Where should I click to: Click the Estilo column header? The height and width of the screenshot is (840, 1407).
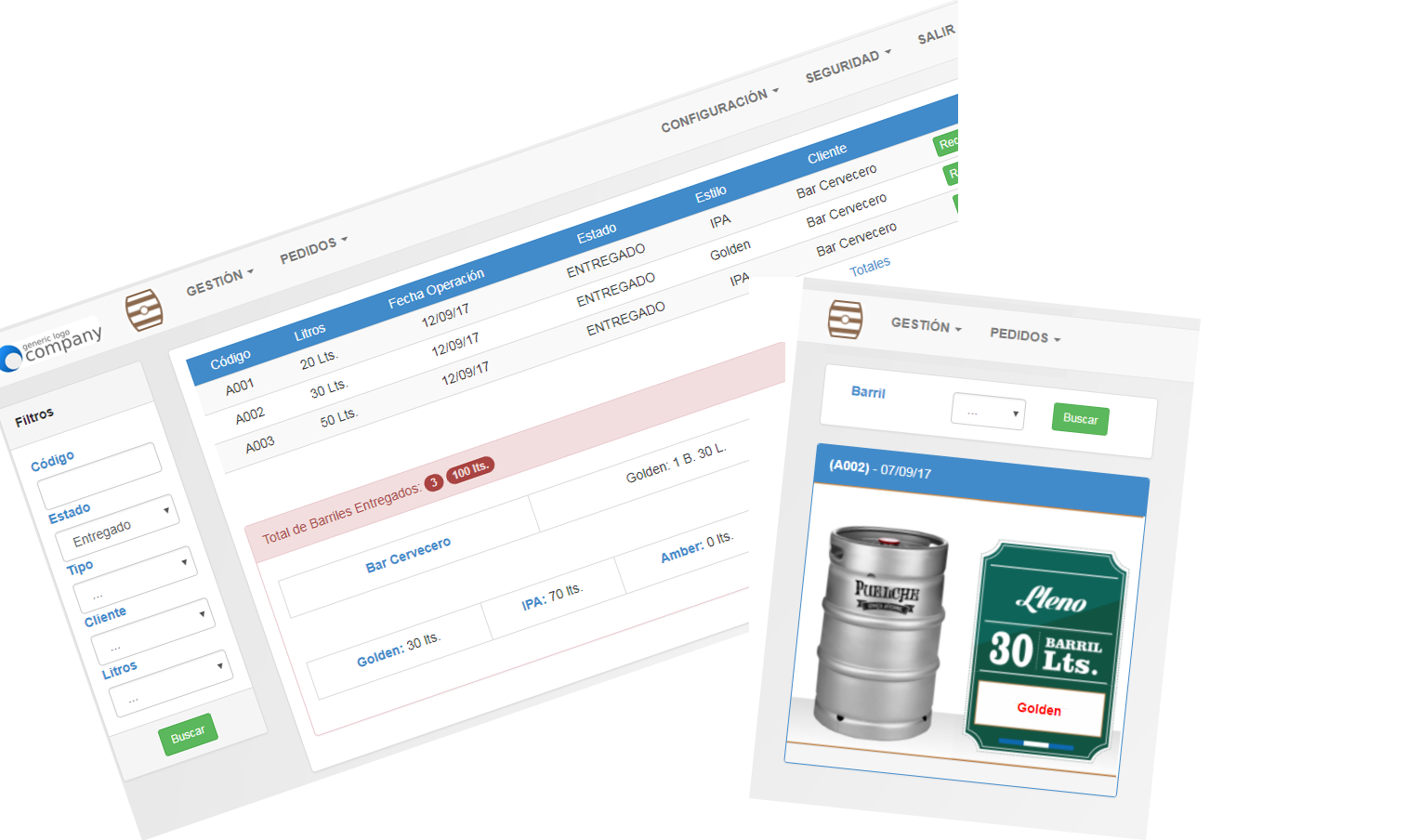pyautogui.click(x=711, y=193)
